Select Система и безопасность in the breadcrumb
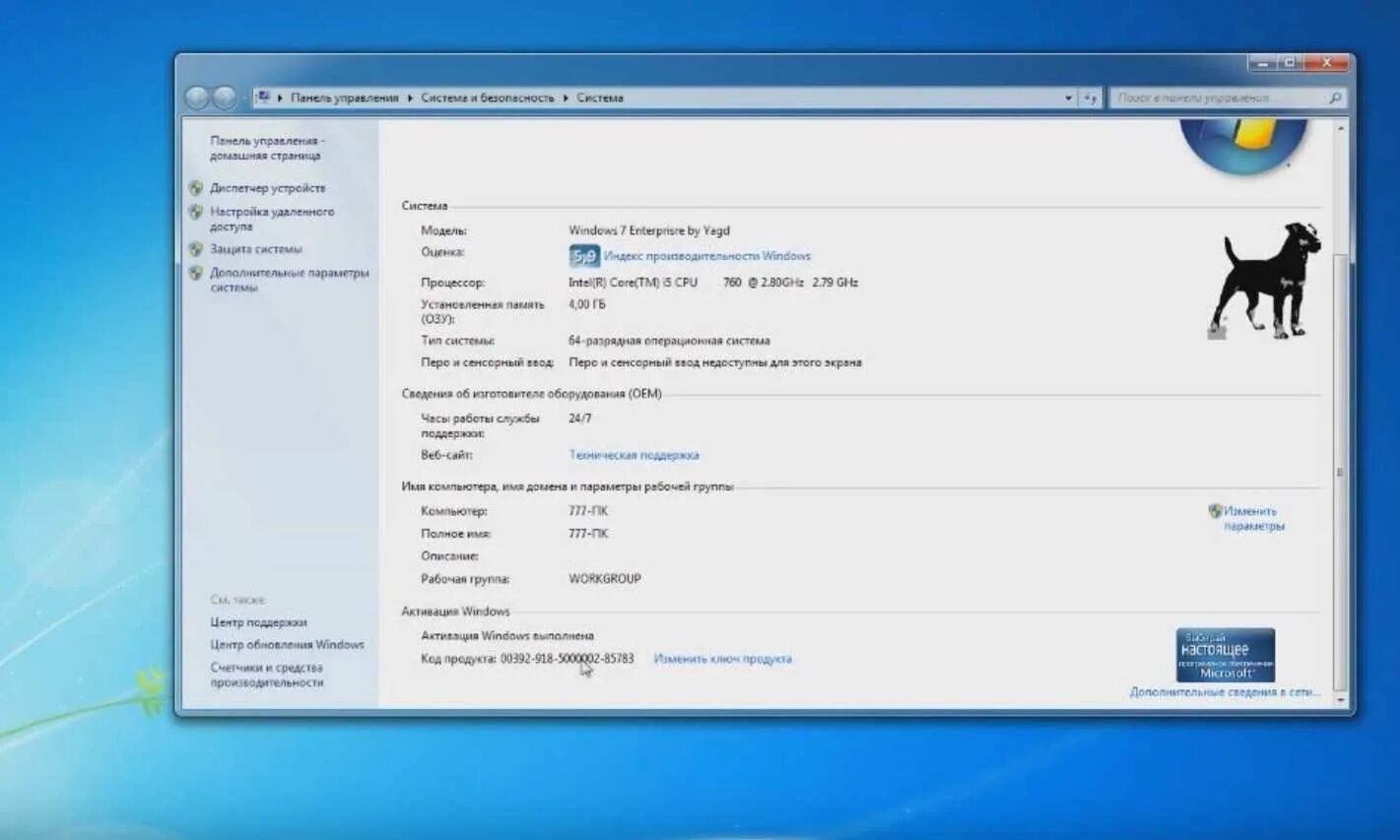 click(x=488, y=97)
